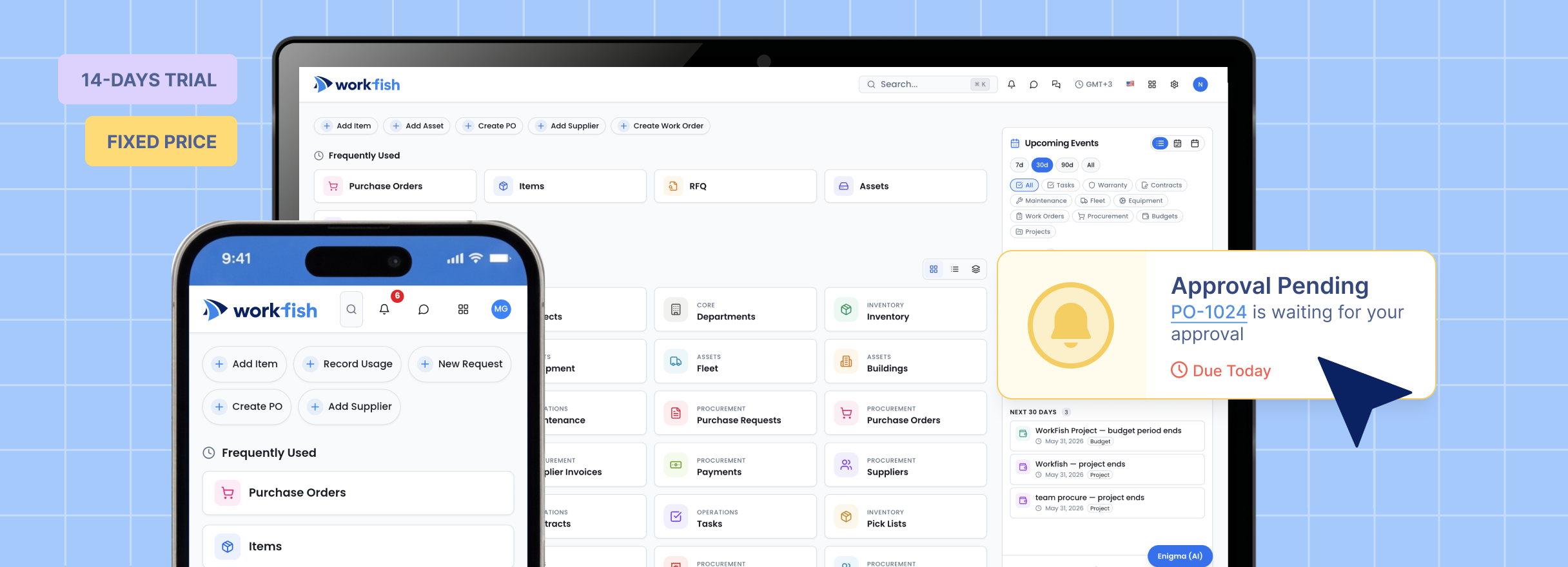Click the bell icon on Approval Pending card
The image size is (1568, 567).
pyautogui.click(x=1071, y=325)
